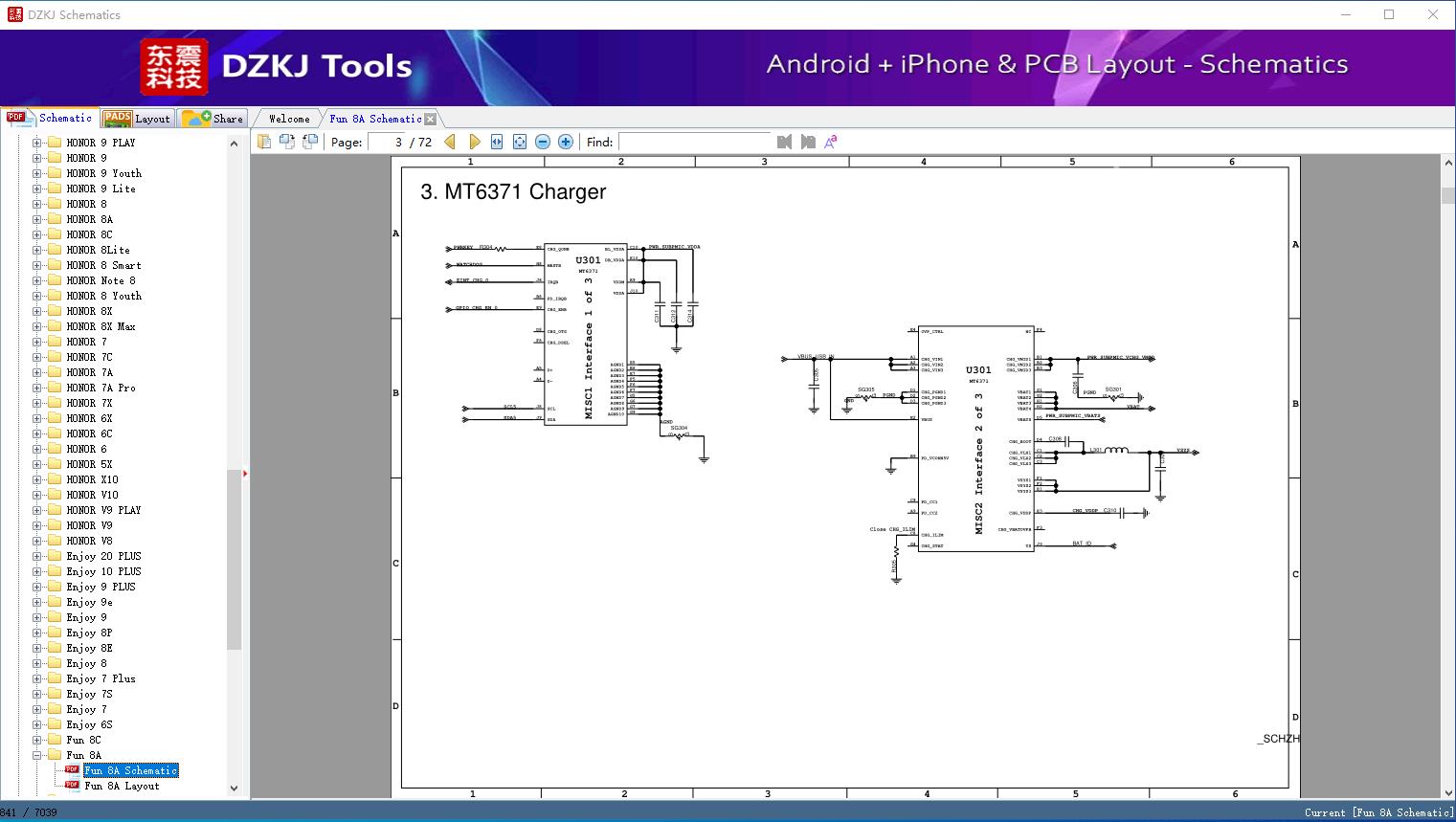
Task: Click tree panel scroll up arrow
Action: (234, 144)
